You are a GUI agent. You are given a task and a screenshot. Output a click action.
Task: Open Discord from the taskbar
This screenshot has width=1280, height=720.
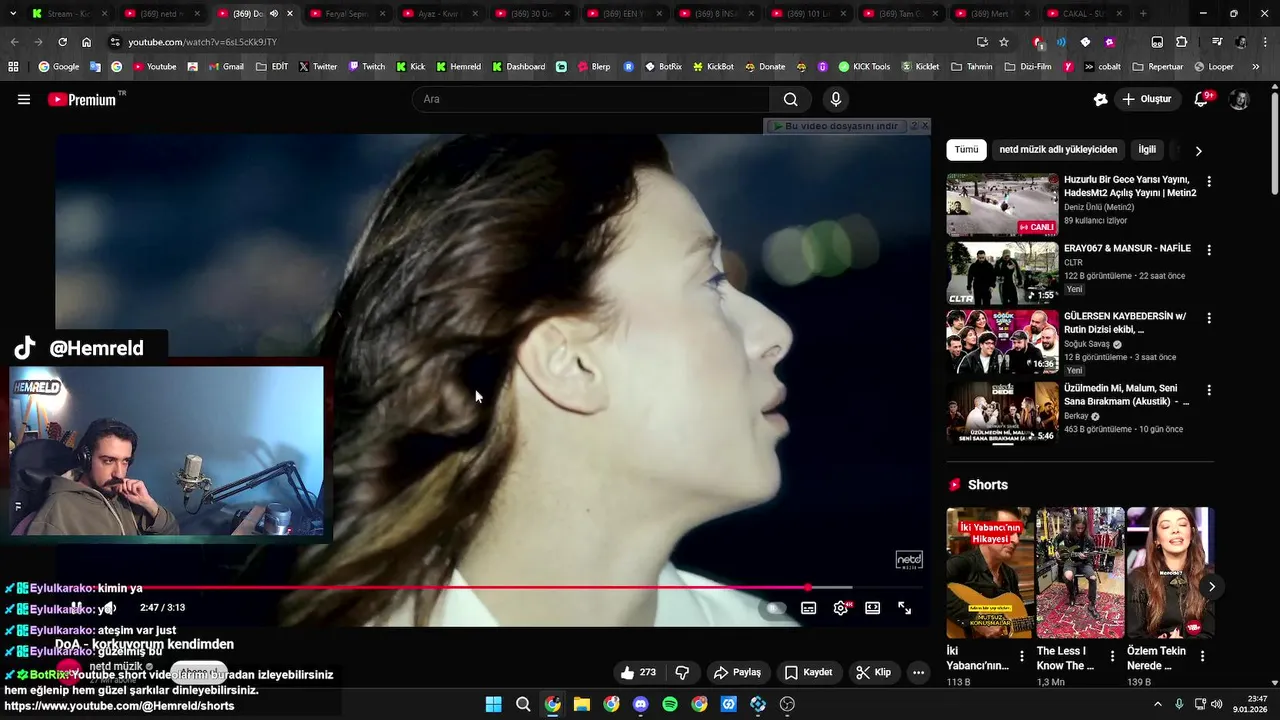[641, 704]
